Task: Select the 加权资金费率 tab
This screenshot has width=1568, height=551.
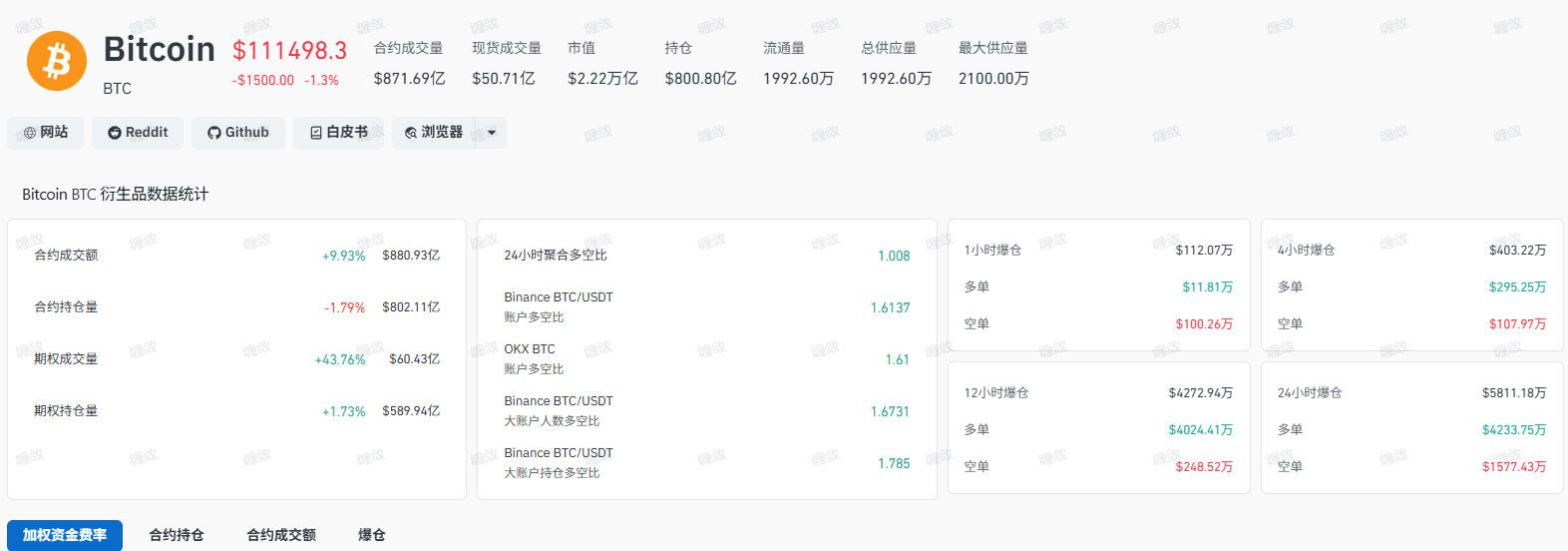Action: tap(65, 535)
